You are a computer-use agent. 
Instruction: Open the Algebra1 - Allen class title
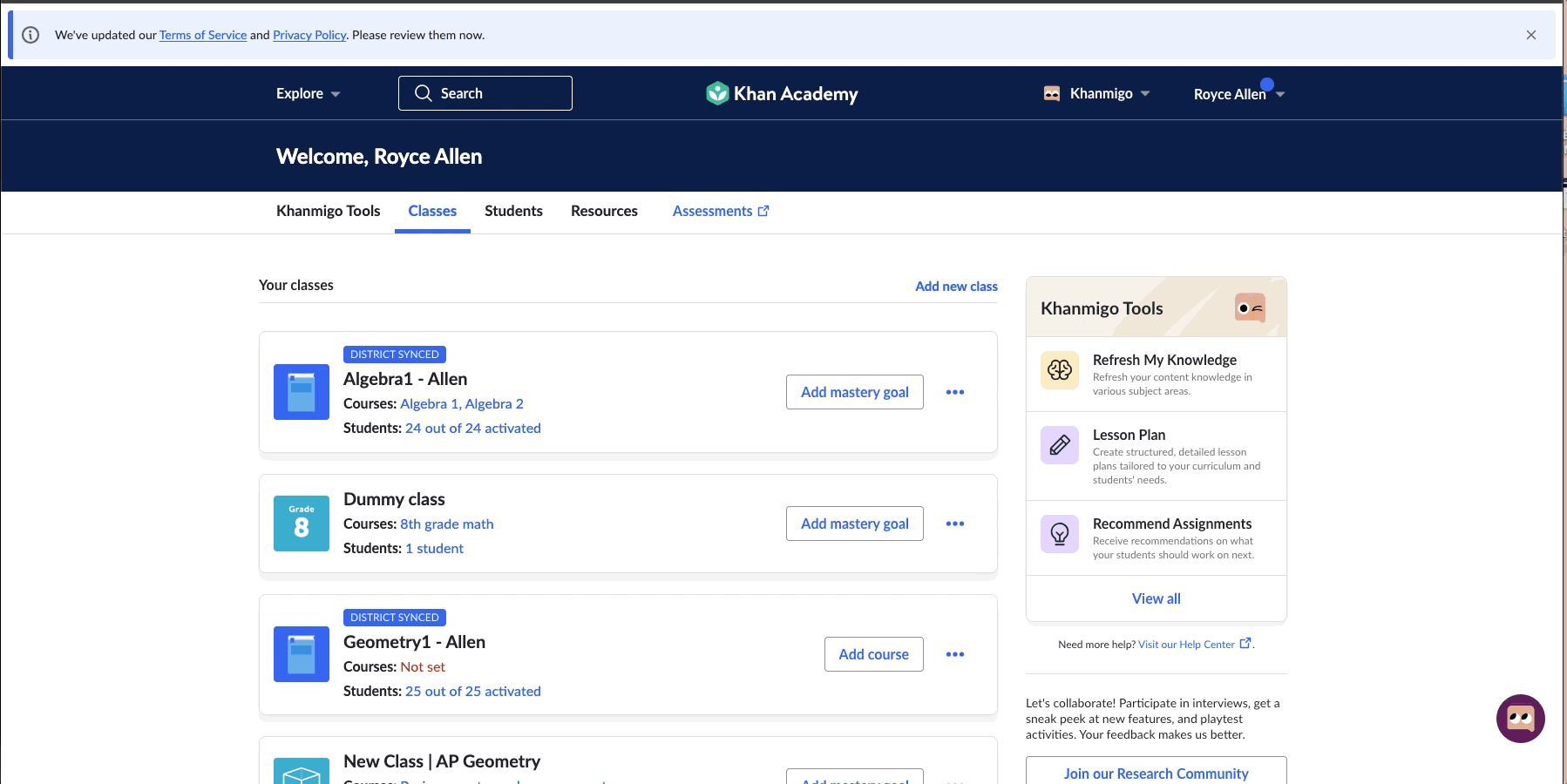coord(405,379)
